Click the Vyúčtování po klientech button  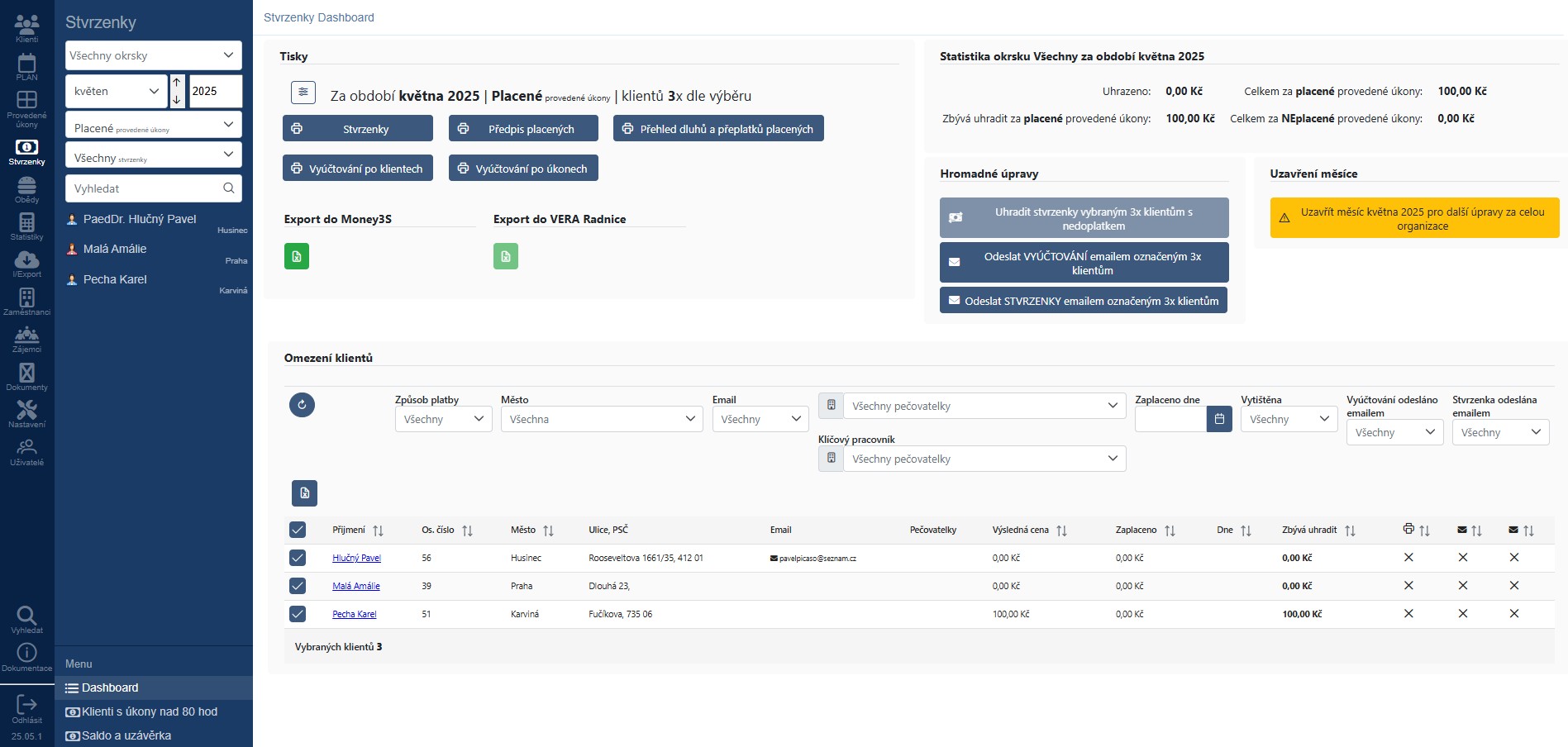pos(358,169)
